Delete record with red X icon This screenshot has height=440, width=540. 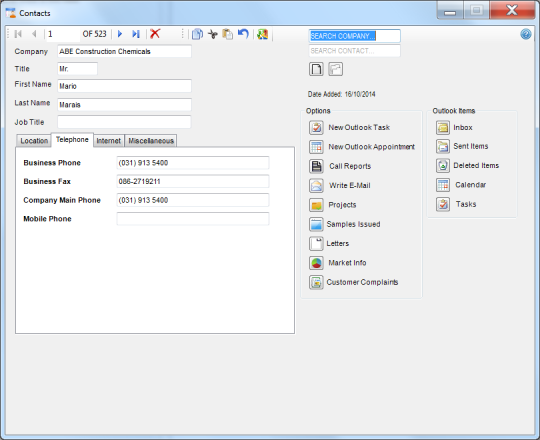coord(155,34)
